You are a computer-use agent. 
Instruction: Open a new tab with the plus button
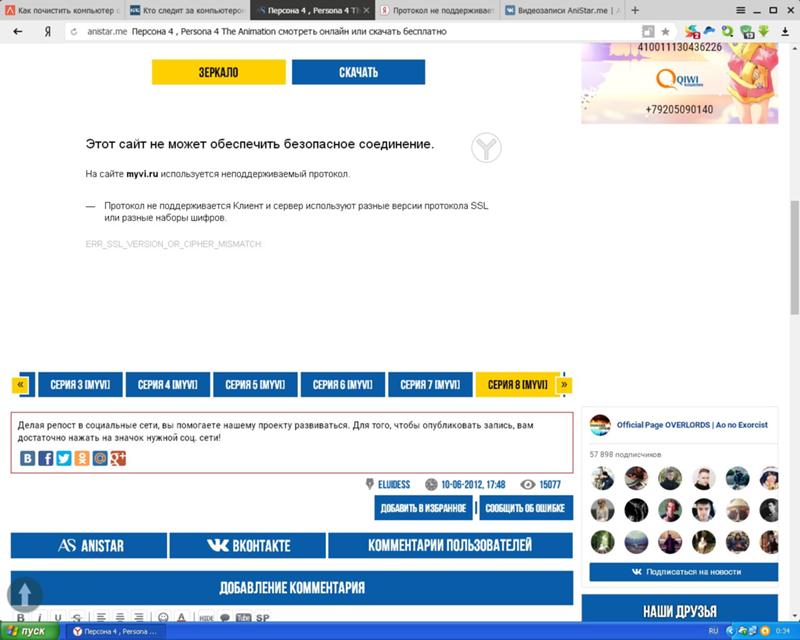[x=635, y=10]
